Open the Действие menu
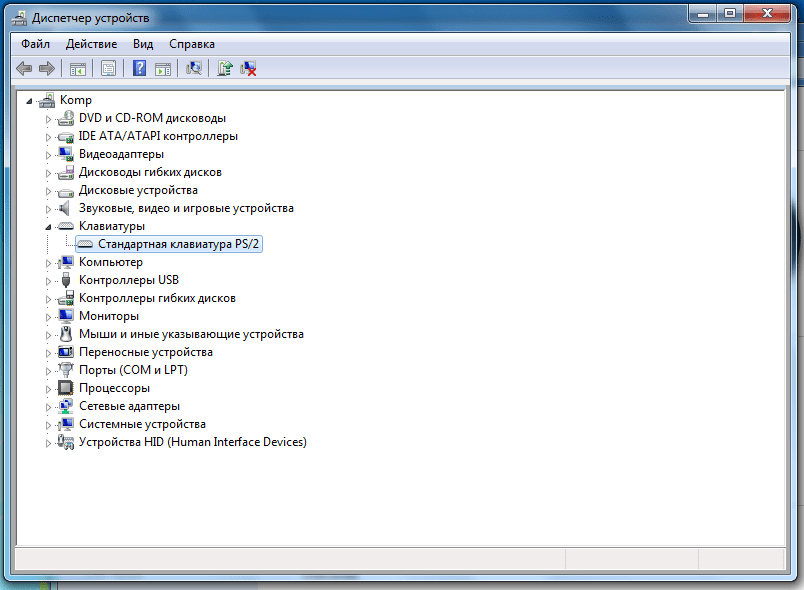The height and width of the screenshot is (590, 804). pyautogui.click(x=91, y=44)
